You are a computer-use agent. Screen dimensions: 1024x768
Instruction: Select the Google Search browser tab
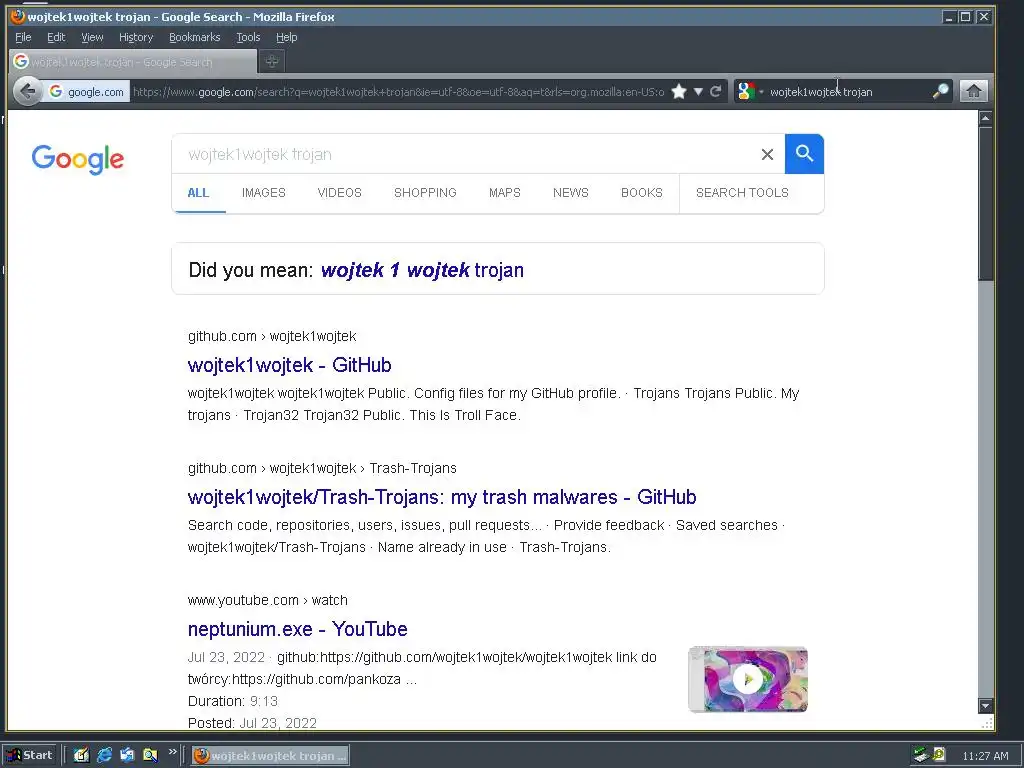point(133,61)
